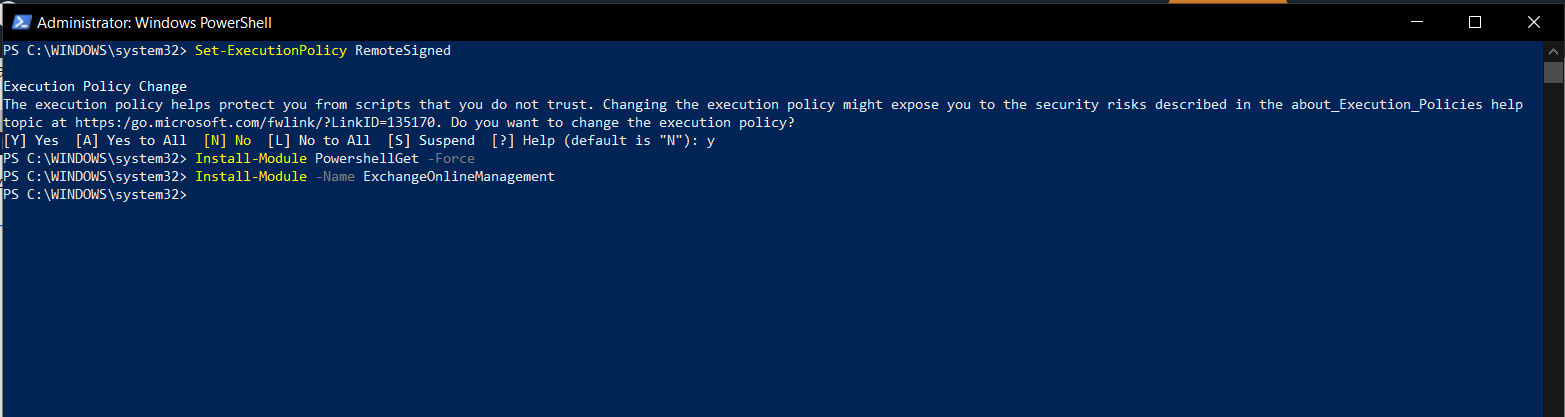Close the Administrator PowerShell window
Image resolution: width=1565 pixels, height=417 pixels.
point(1533,22)
